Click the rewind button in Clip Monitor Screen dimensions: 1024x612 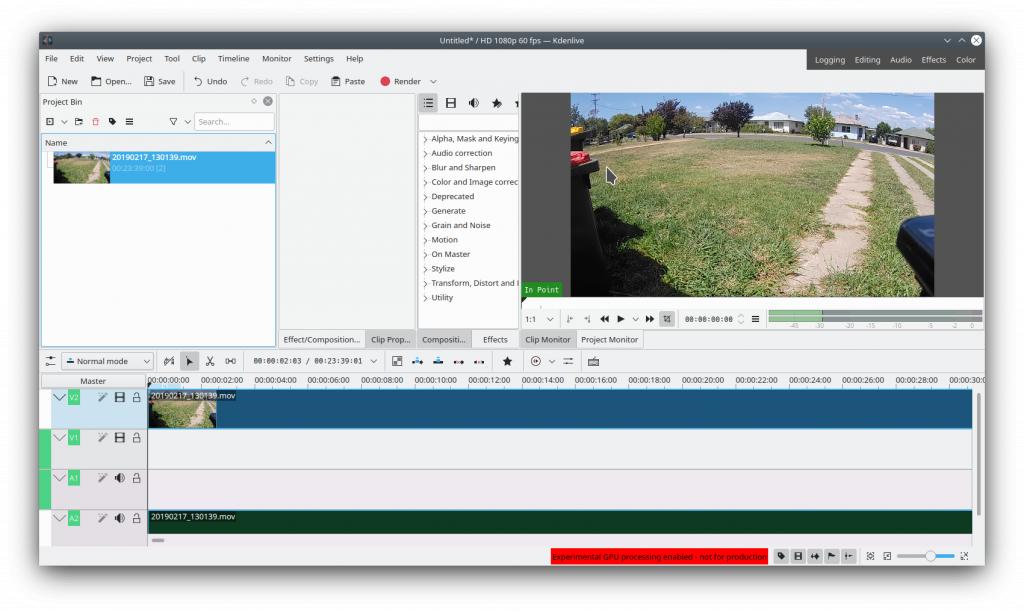point(604,319)
